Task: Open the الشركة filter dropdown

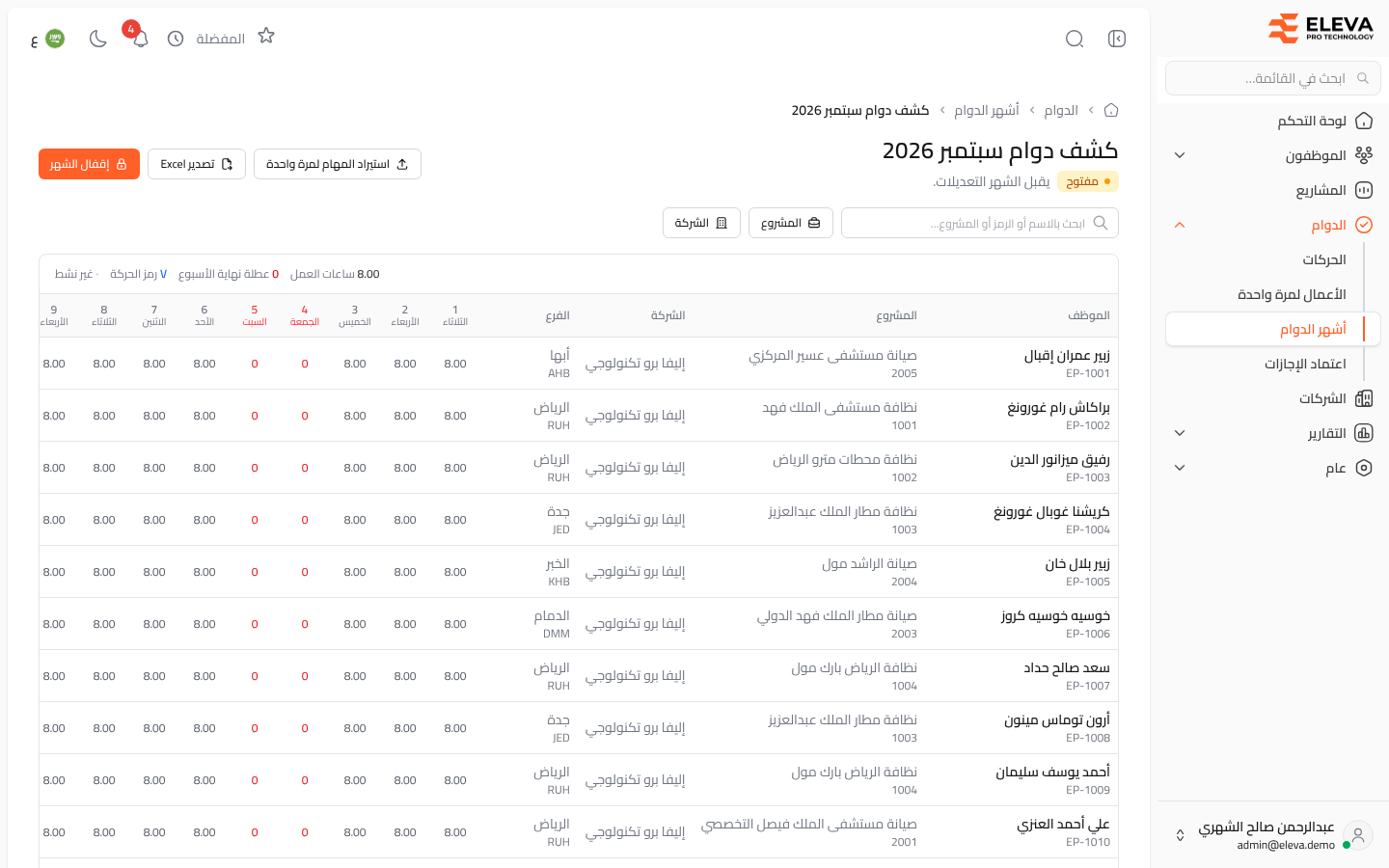Action: 701,223
